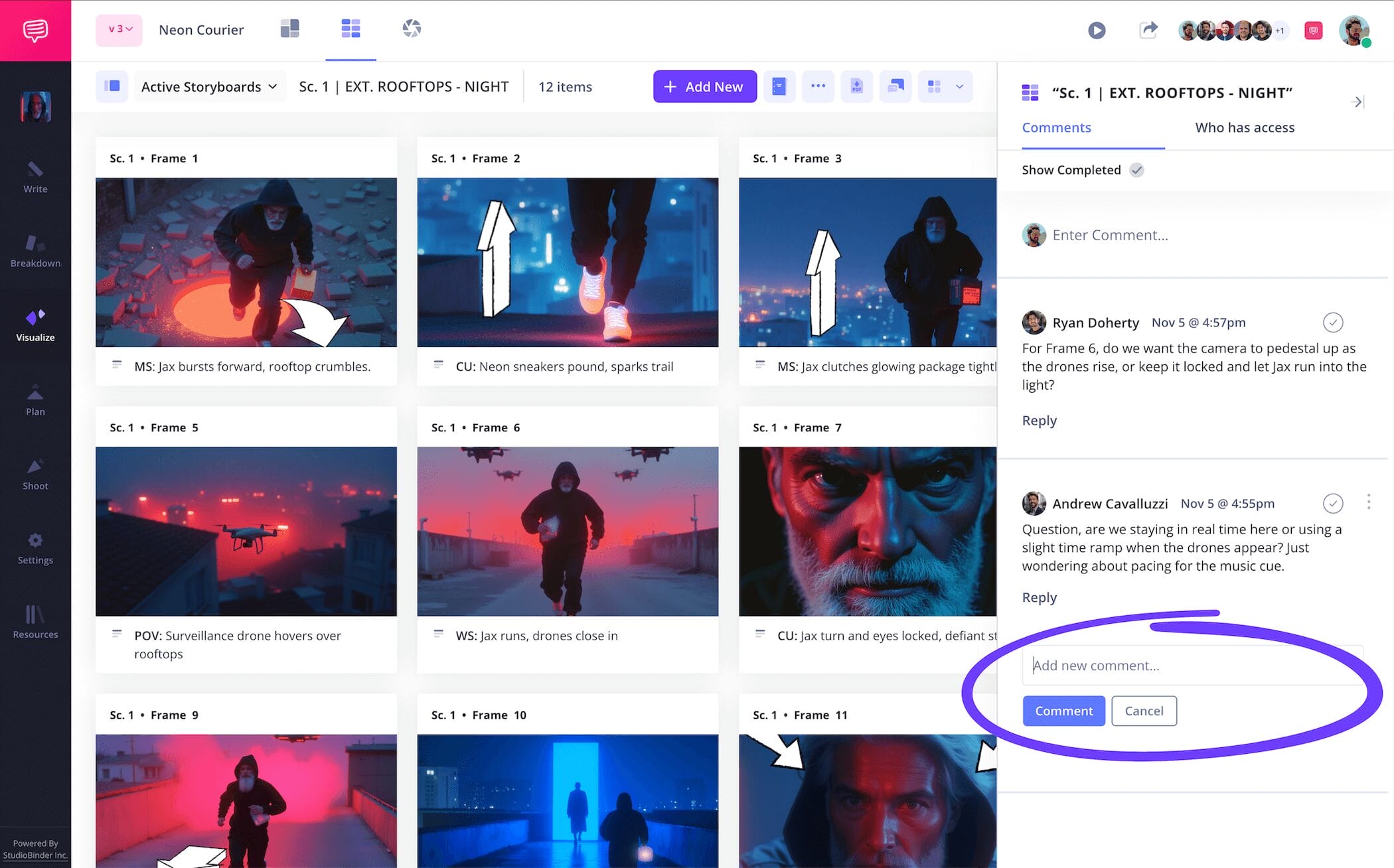Open the Breakdown section

35,251
